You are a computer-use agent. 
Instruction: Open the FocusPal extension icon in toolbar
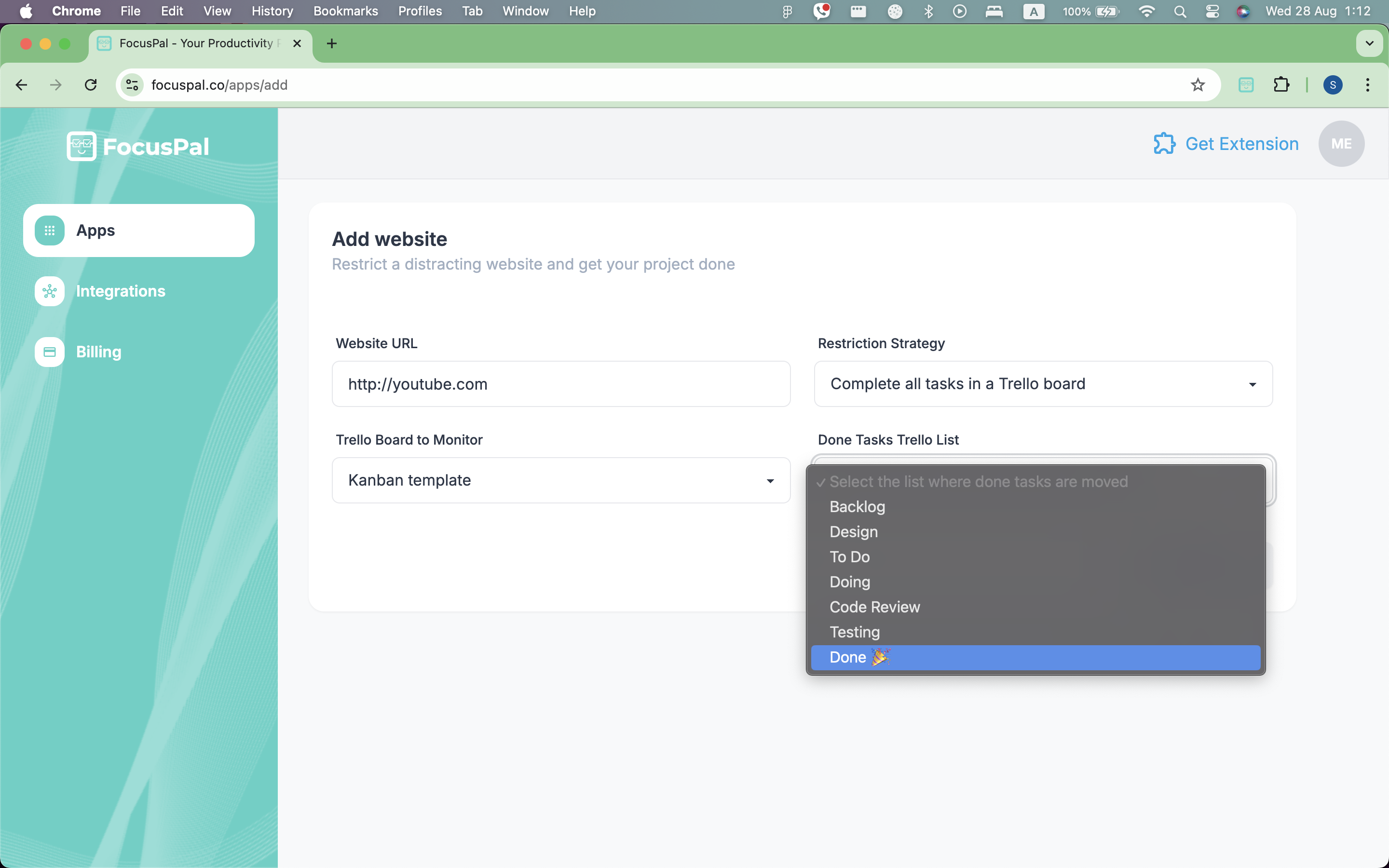tap(1246, 85)
